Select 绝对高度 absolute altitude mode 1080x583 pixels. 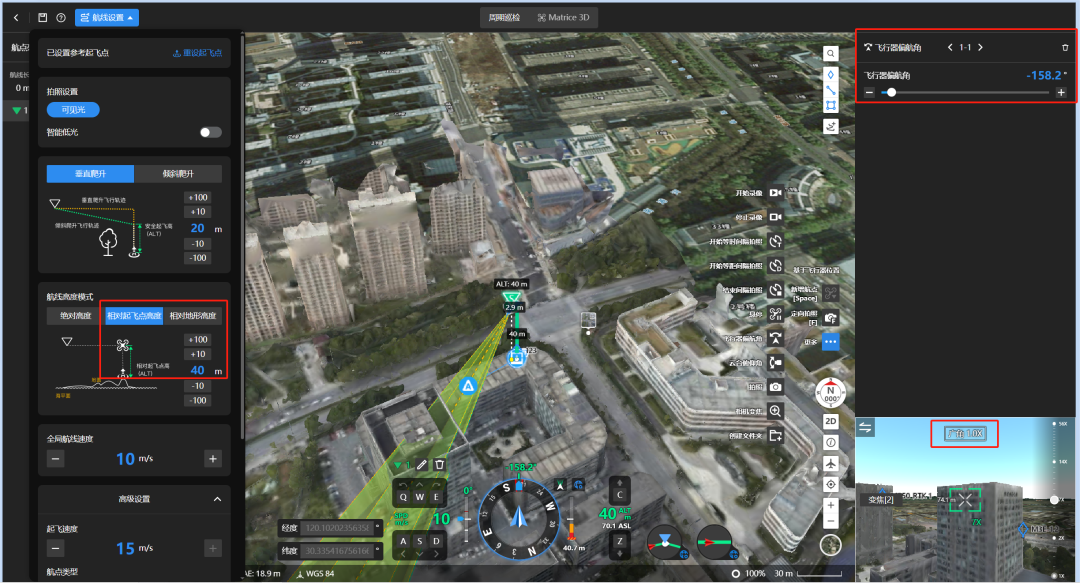click(76, 316)
